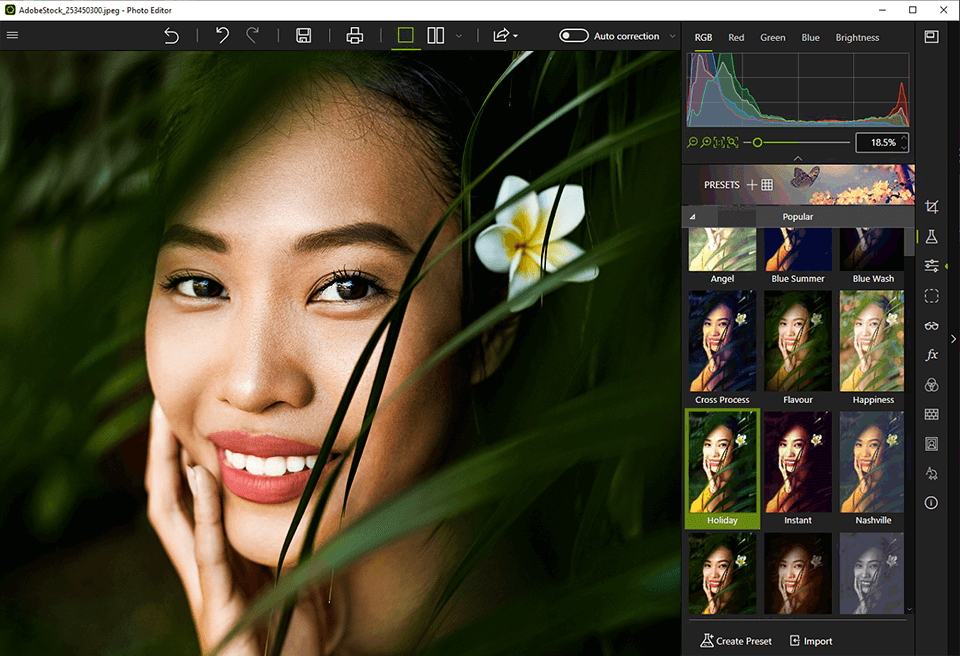Image resolution: width=960 pixels, height=656 pixels.
Task: Open the image info icon
Action: [x=931, y=503]
